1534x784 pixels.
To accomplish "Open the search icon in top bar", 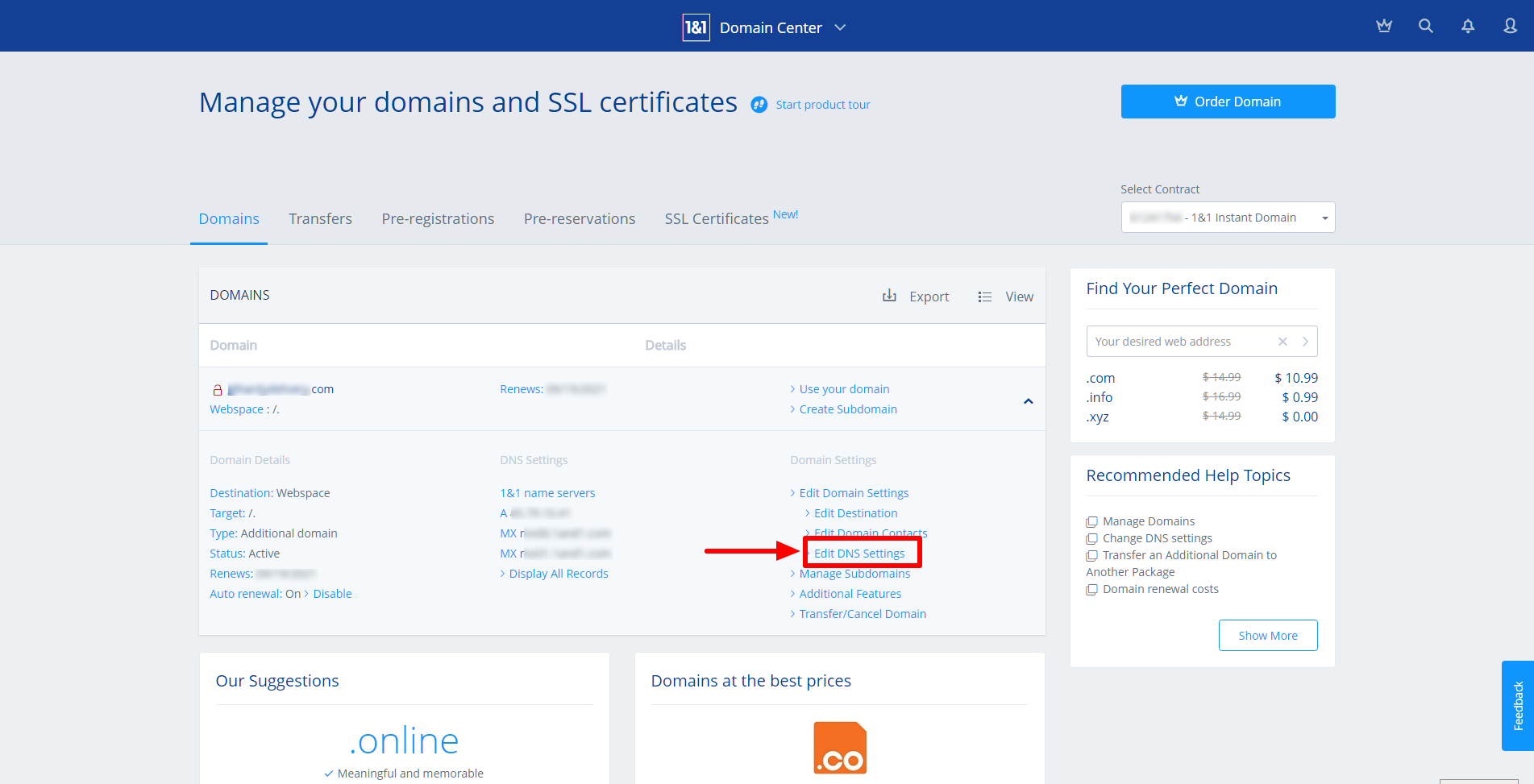I will 1425,25.
